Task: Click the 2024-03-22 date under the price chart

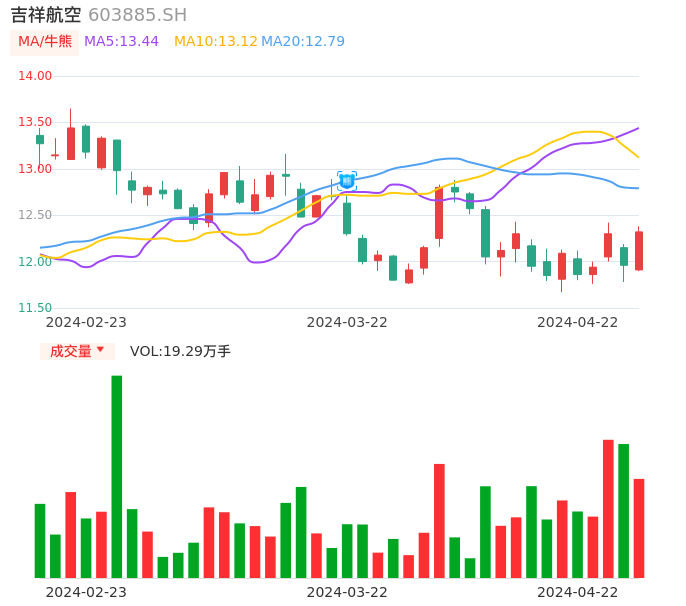Action: (x=347, y=322)
